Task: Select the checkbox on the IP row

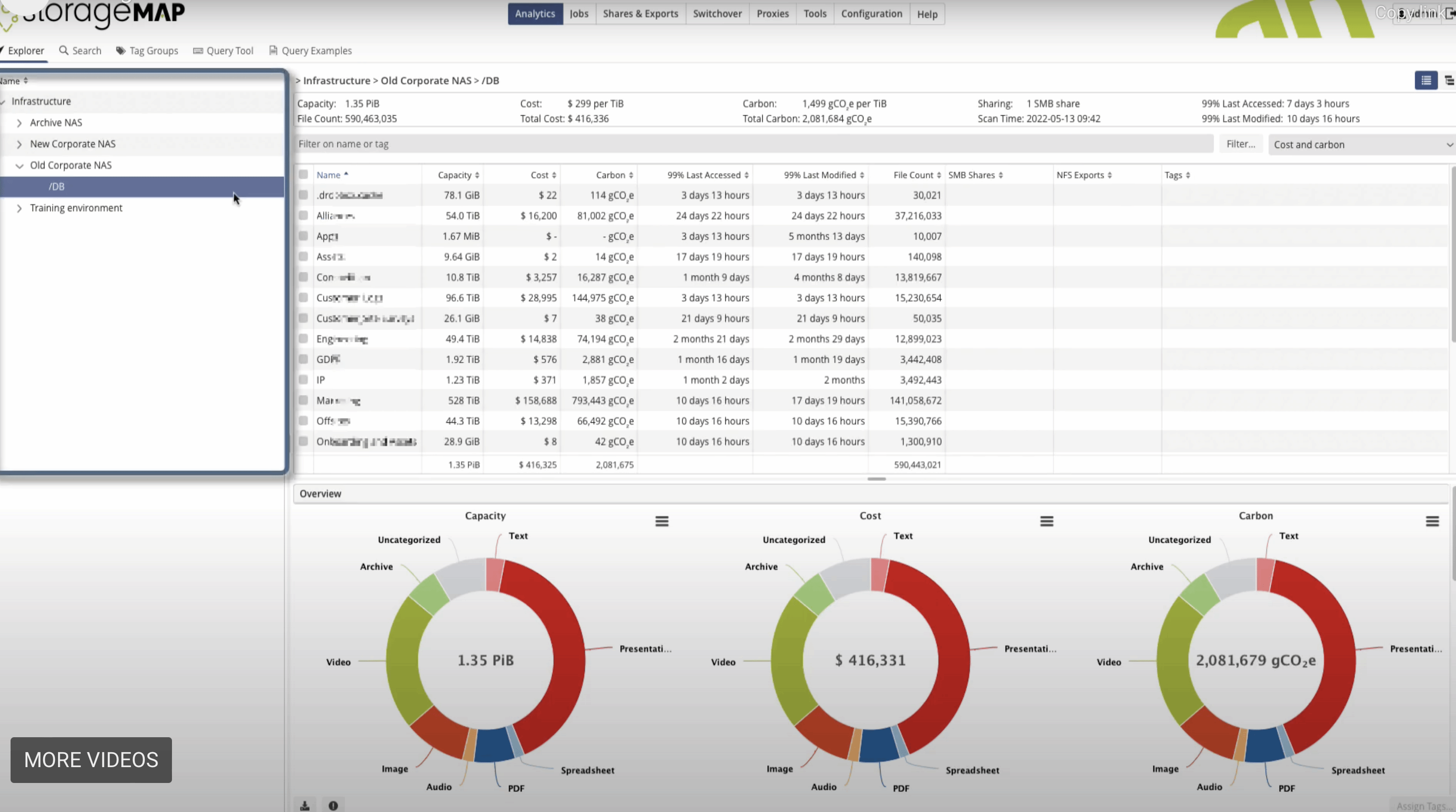Action: tap(303, 379)
